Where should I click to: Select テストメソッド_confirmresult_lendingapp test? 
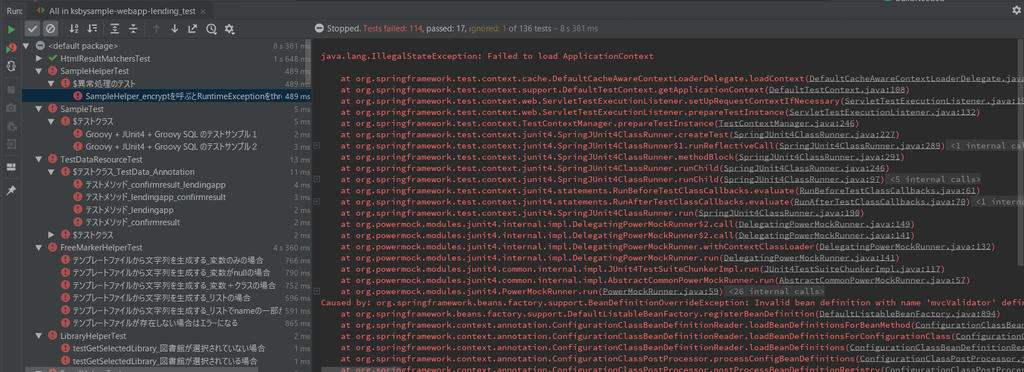tap(166, 184)
